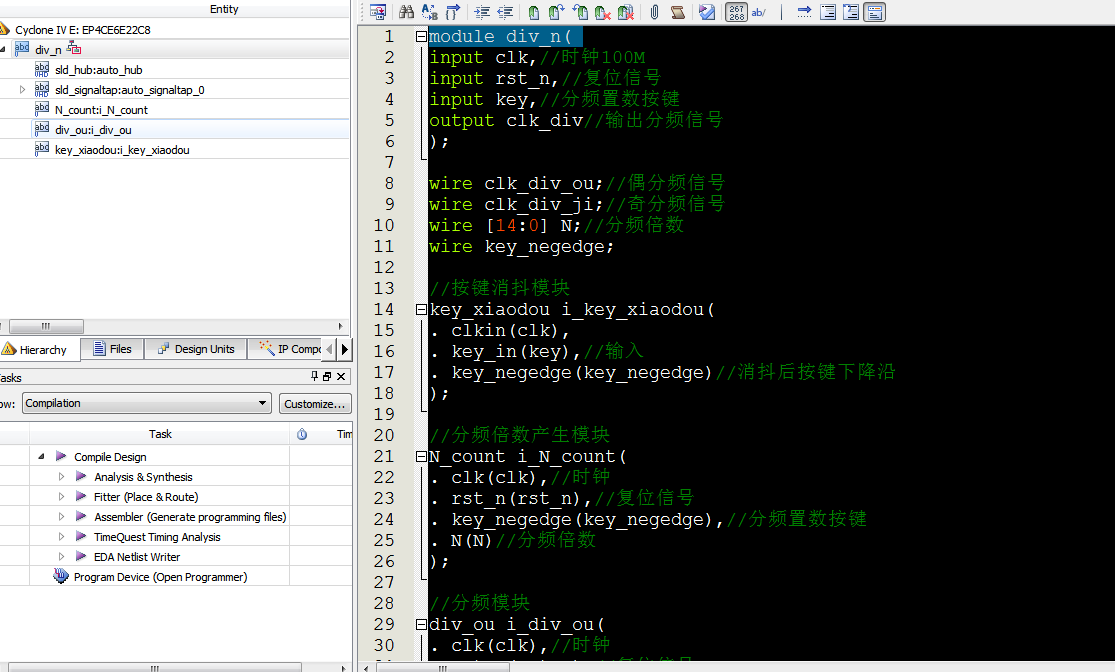Switch to the Design Units tab
This screenshot has height=672, width=1115.
click(x=196, y=349)
